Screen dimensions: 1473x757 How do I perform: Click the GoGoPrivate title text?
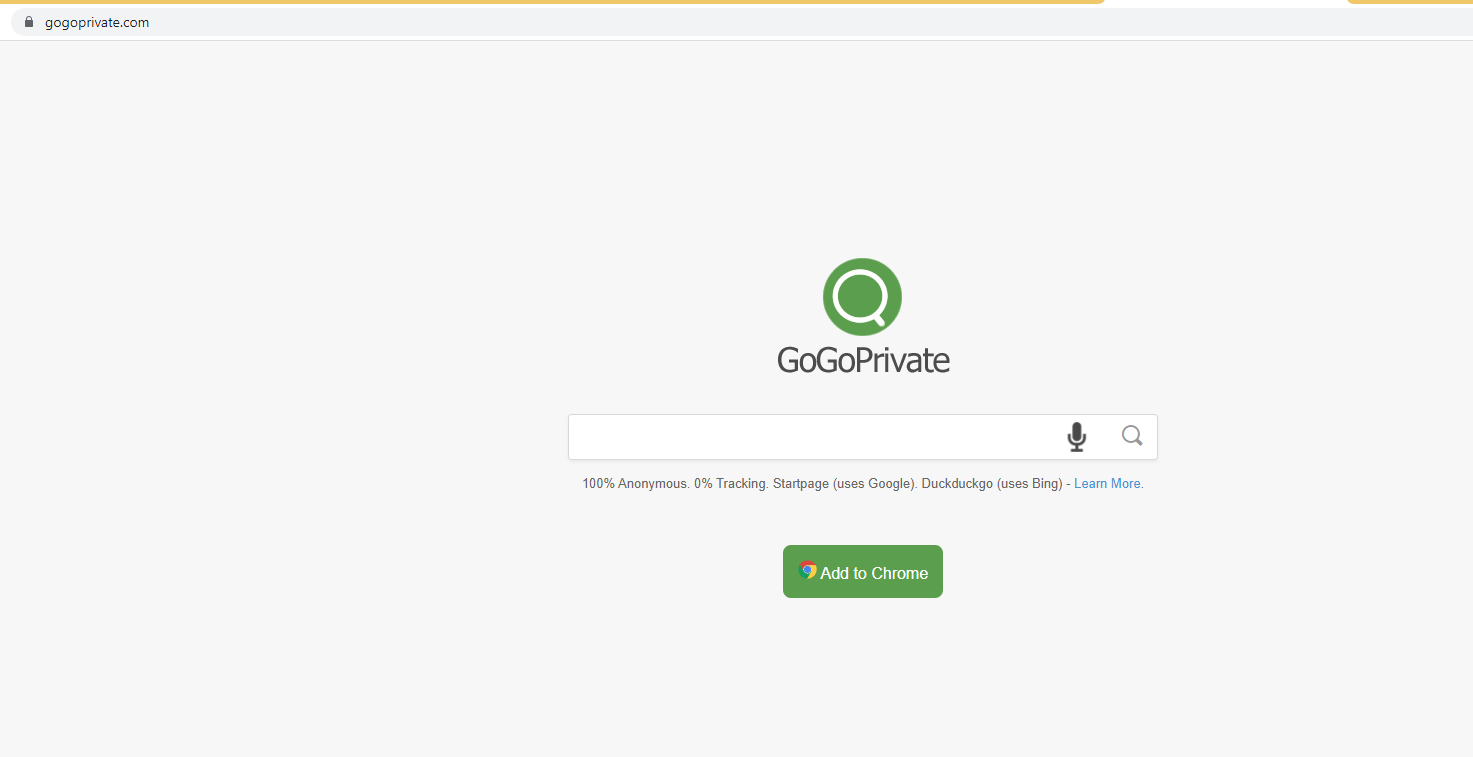[x=863, y=360]
